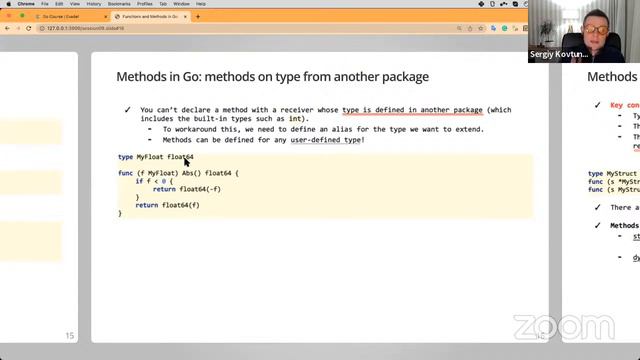This screenshot has width=640, height=360.
Task: Click Sergiy Kovtun's video thumbnail
Action: 584,31
